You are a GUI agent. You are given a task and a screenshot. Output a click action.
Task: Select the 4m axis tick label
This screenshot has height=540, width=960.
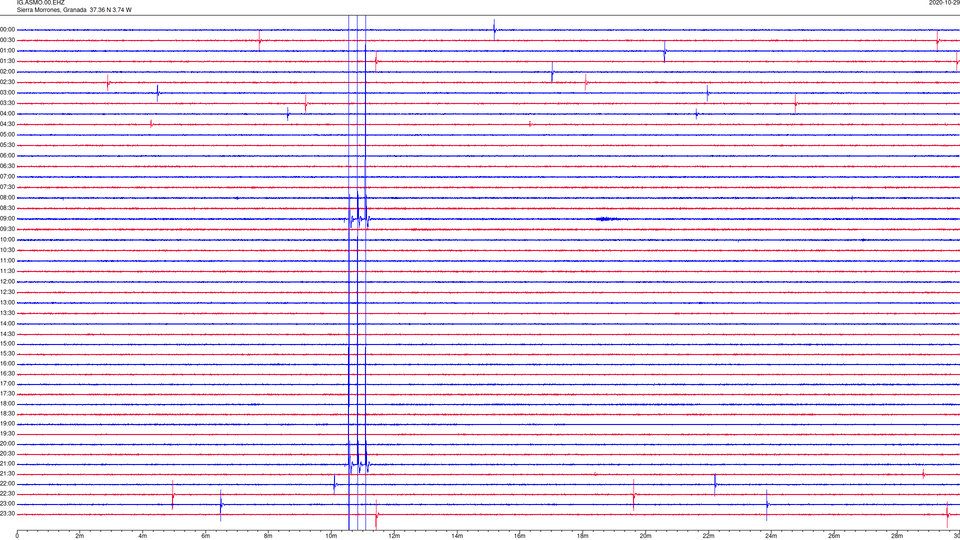[x=143, y=536]
